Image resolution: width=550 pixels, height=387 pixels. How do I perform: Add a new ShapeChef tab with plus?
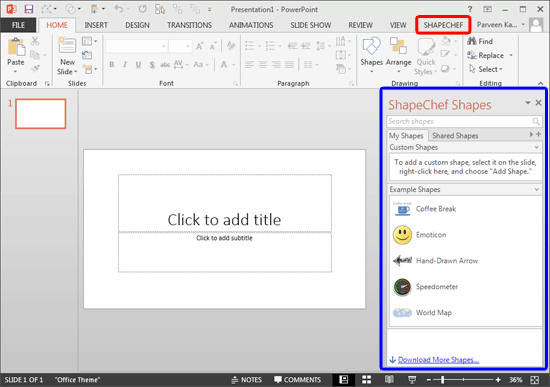(538, 134)
